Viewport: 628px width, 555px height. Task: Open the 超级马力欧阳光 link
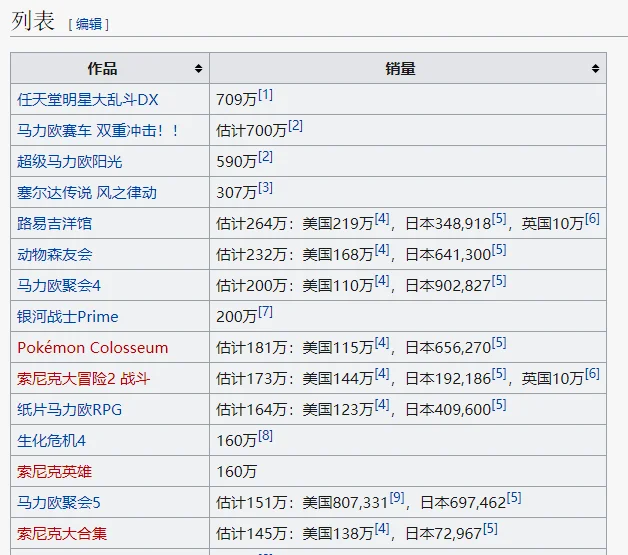click(69, 162)
